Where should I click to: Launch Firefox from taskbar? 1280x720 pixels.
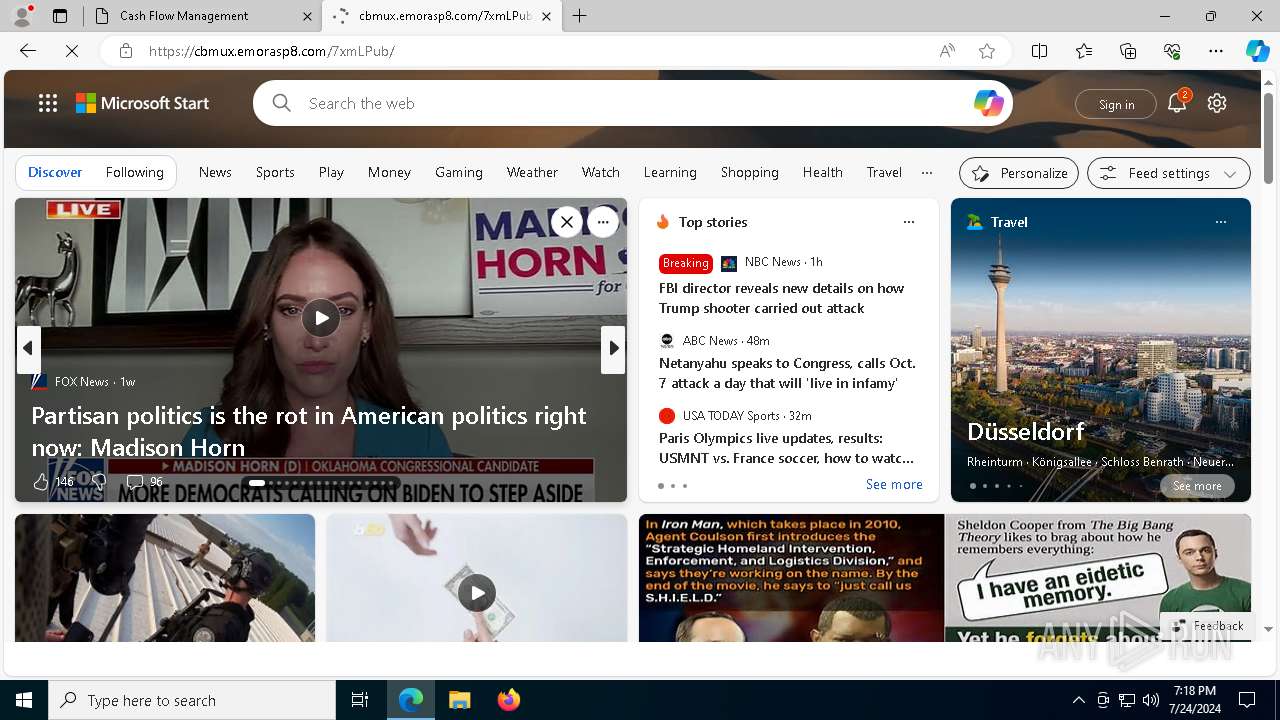[508, 700]
